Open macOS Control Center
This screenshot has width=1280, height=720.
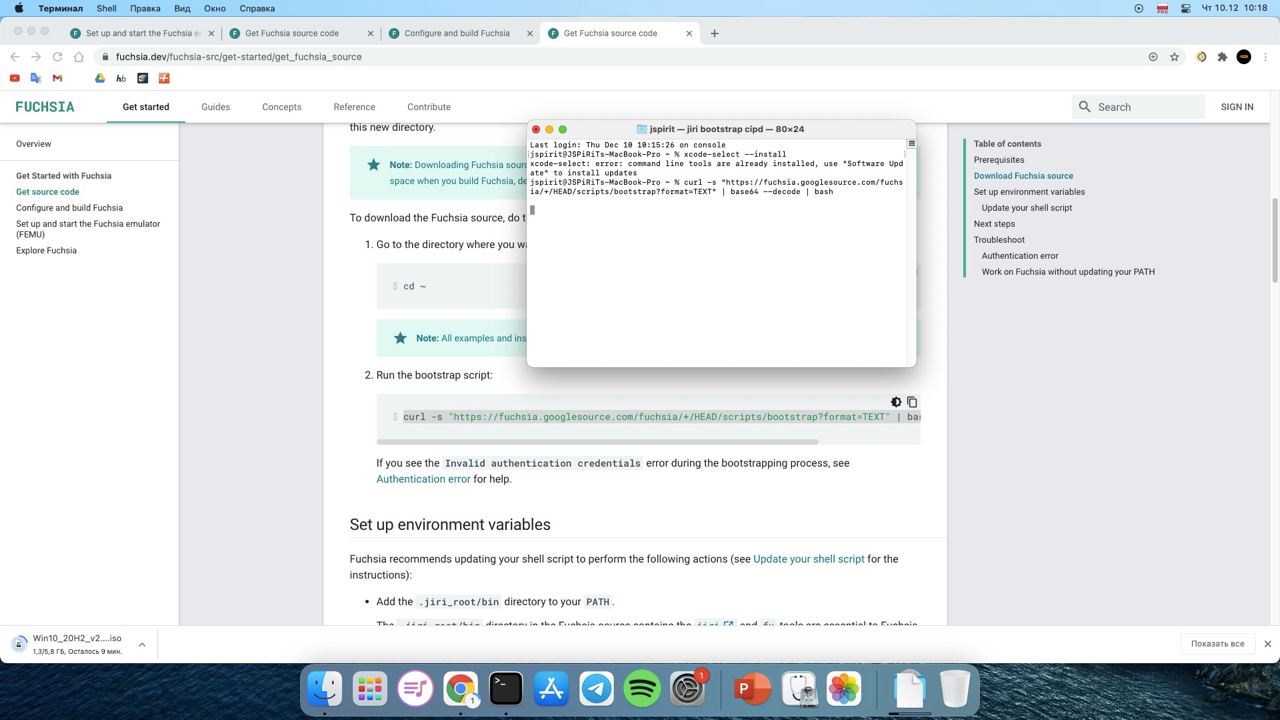[1186, 8]
